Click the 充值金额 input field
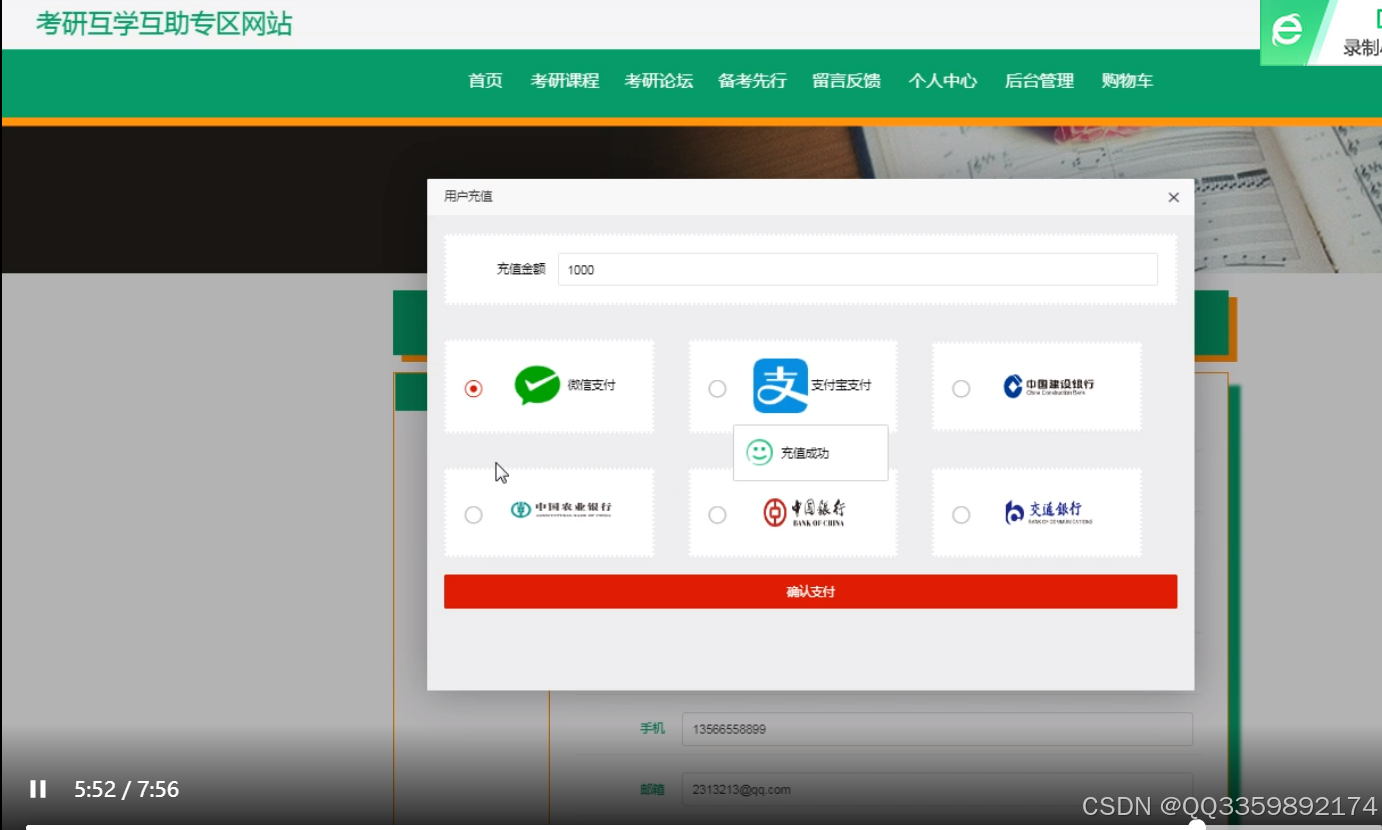 click(857, 269)
